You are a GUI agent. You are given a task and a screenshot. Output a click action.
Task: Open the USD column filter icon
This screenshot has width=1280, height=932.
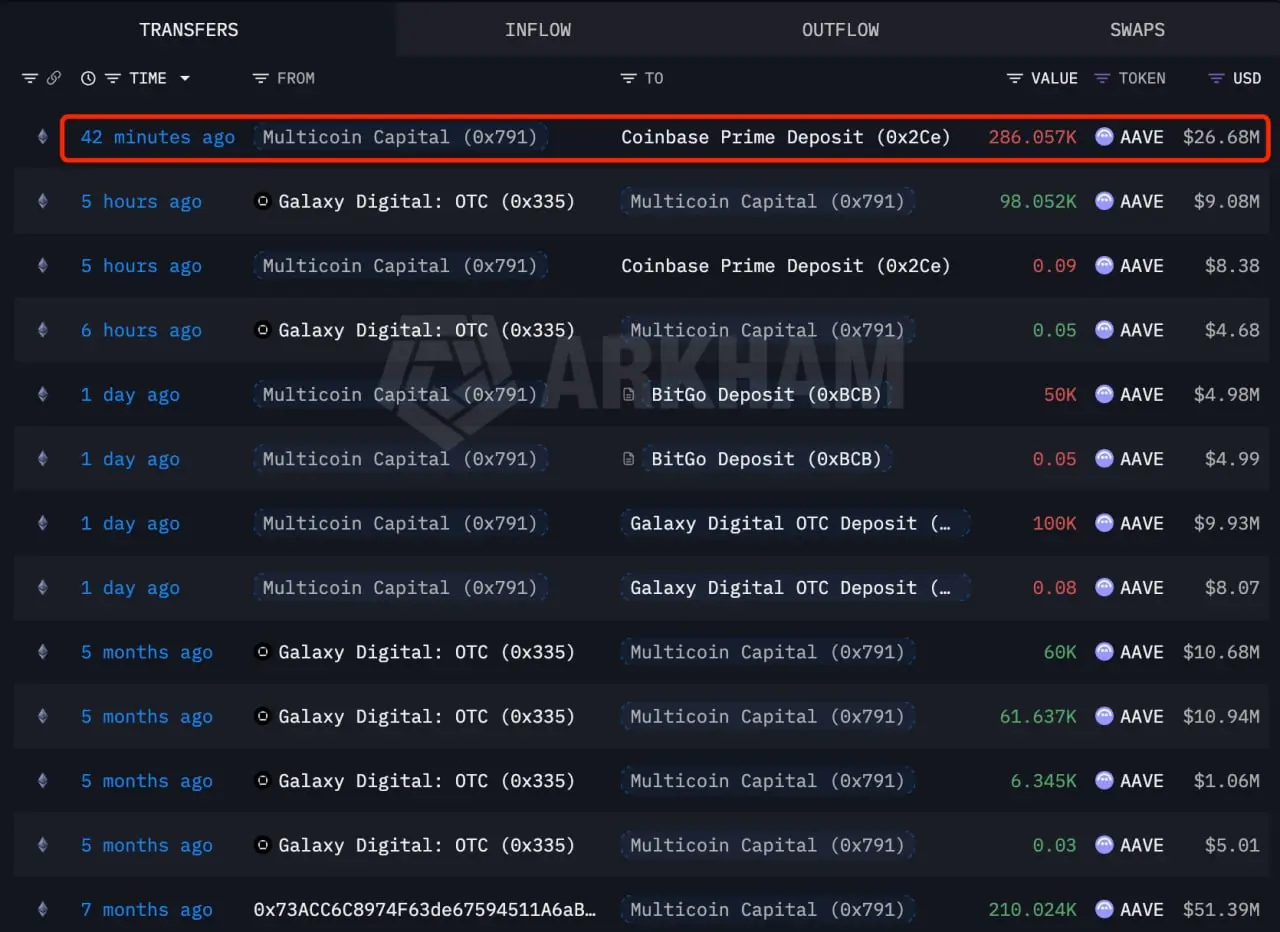pos(1217,78)
